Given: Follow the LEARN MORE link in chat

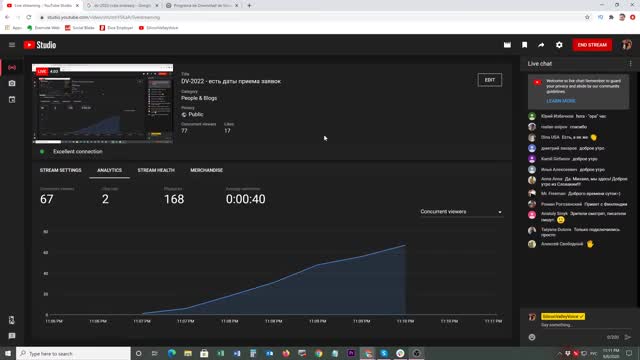Looking at the screenshot, I should [561, 101].
